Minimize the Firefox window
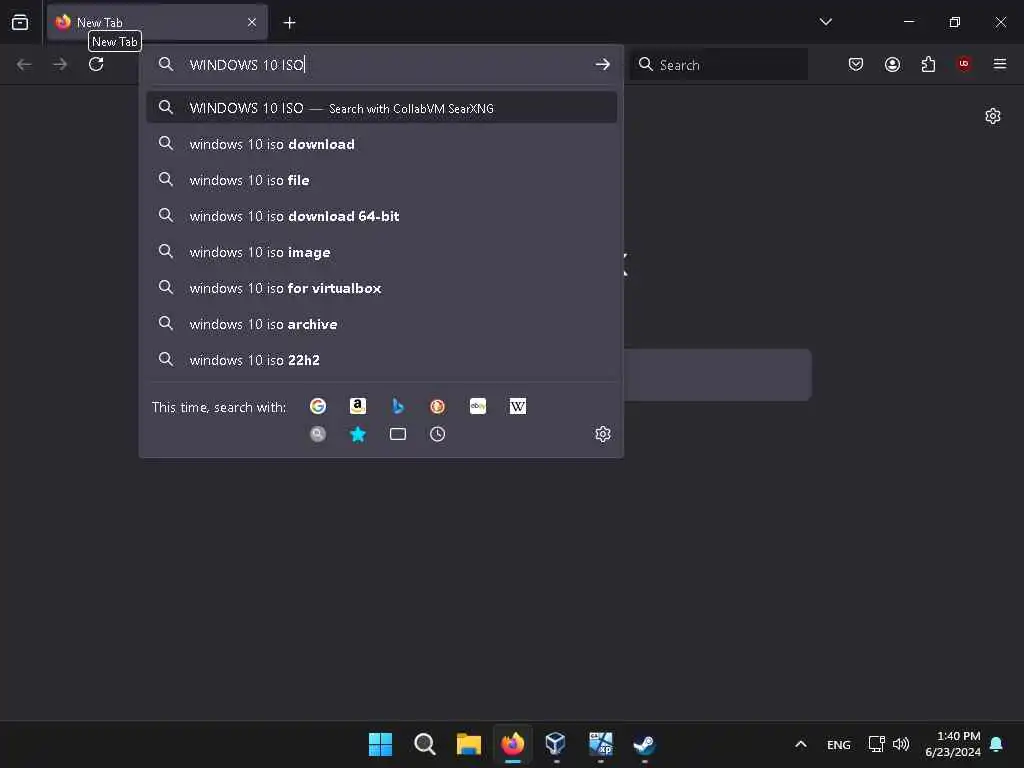The width and height of the screenshot is (1024, 768). point(908,22)
